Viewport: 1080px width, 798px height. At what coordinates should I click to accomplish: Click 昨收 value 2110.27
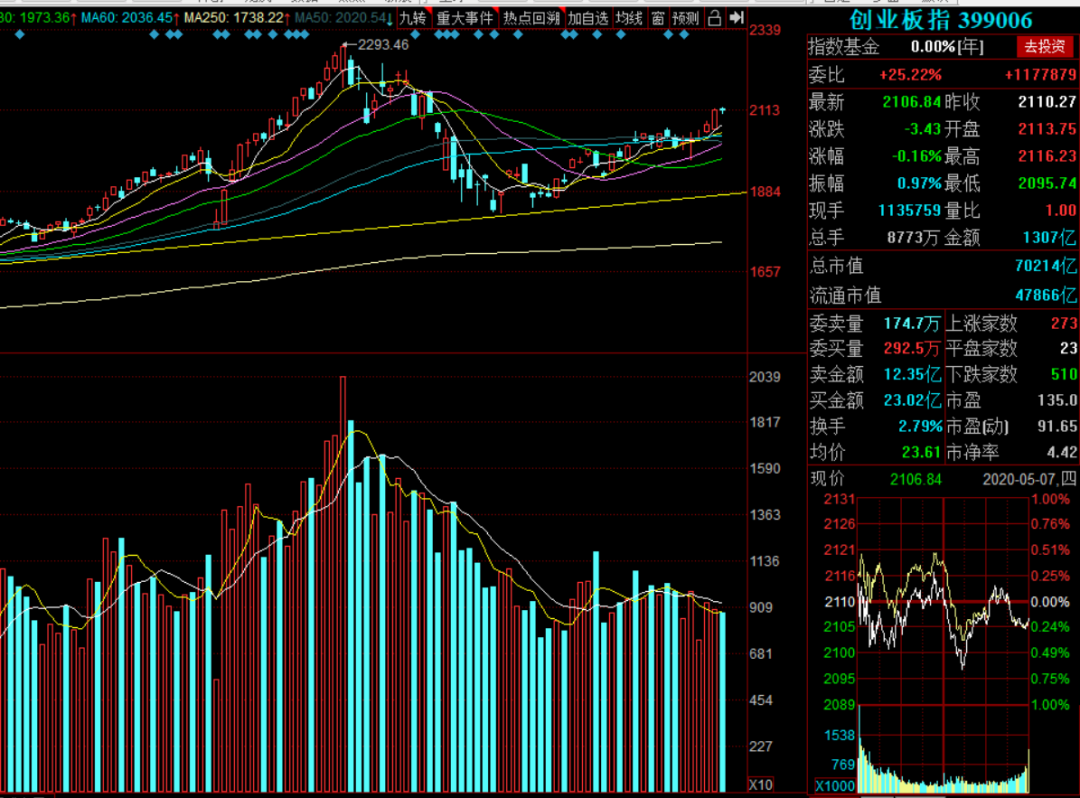pos(1047,102)
